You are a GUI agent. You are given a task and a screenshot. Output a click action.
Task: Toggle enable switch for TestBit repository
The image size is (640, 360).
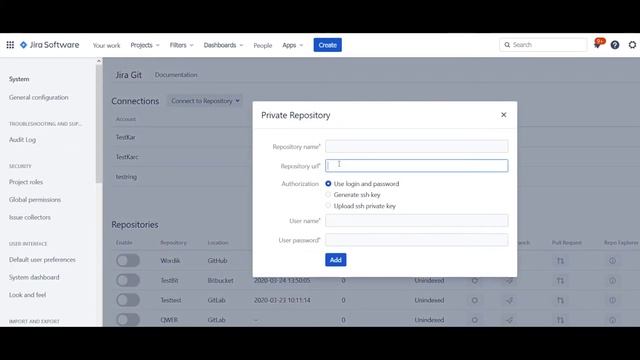[128, 280]
